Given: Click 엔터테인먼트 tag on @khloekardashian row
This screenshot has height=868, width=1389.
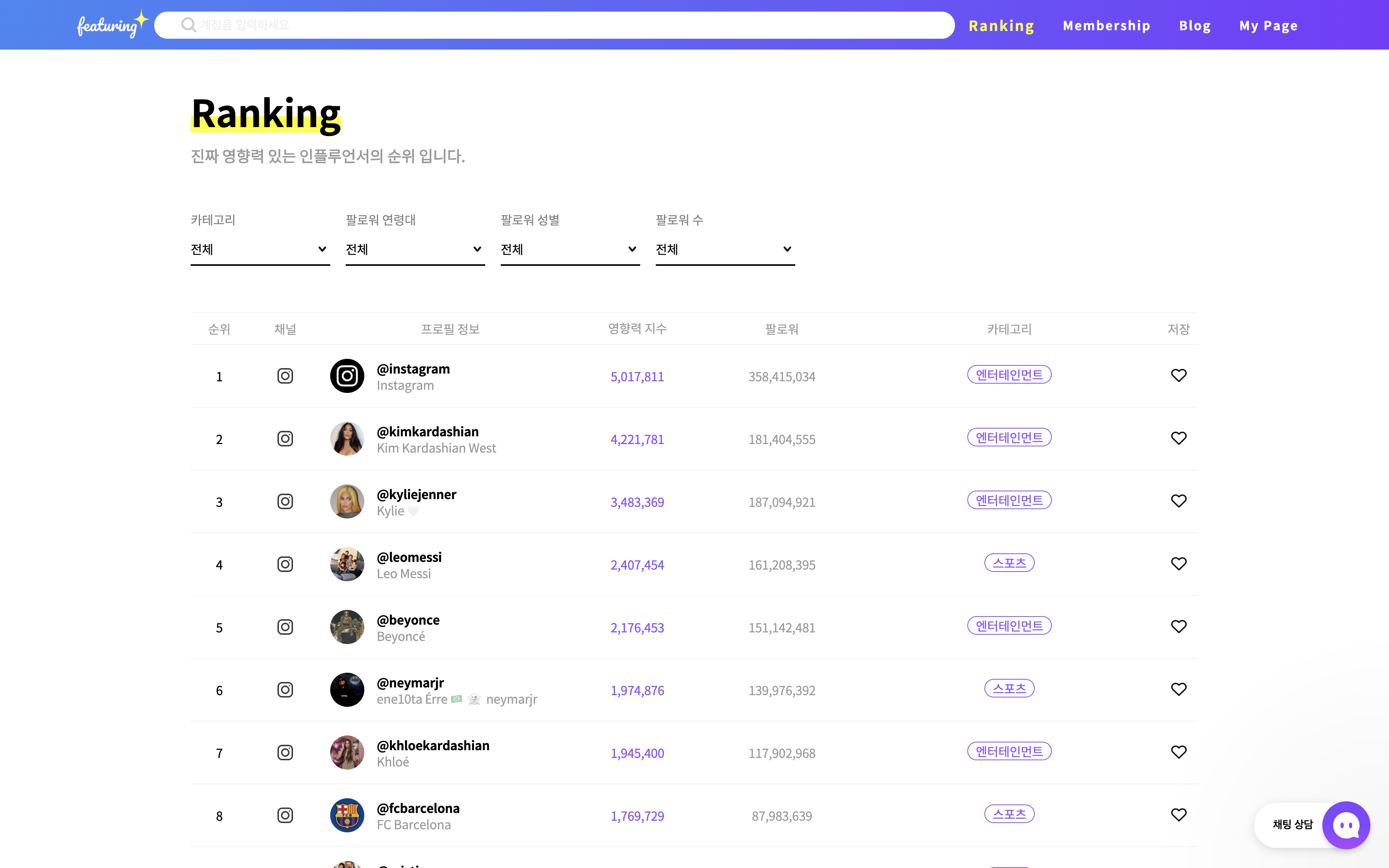Looking at the screenshot, I should click(x=1009, y=751).
